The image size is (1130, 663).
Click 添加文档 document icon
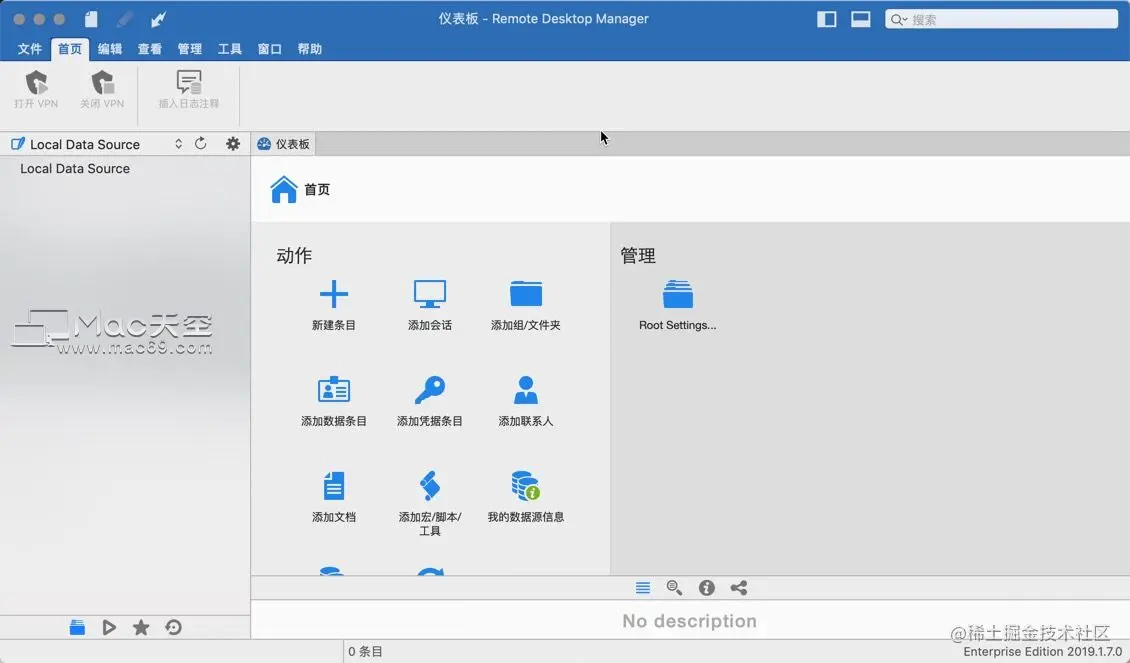coord(334,486)
